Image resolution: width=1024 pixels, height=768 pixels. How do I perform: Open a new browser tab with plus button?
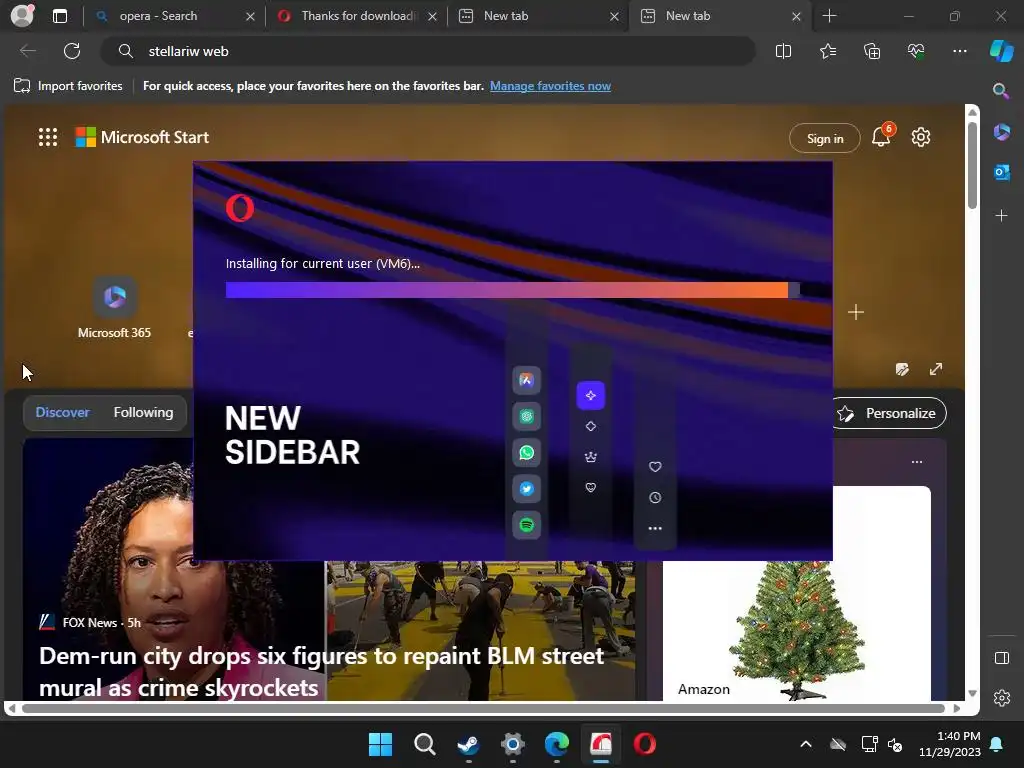pyautogui.click(x=829, y=16)
